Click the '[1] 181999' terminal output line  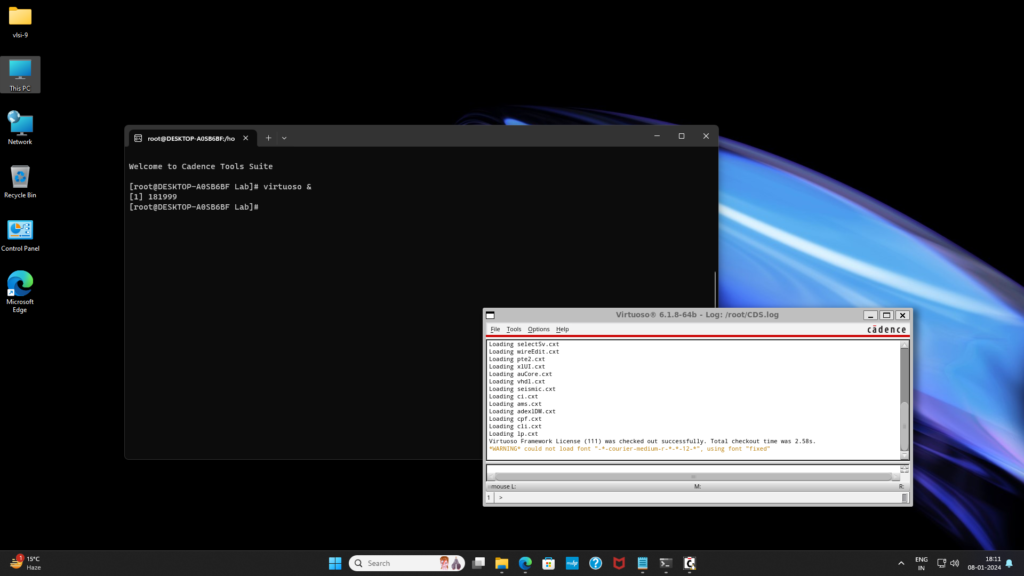point(153,197)
